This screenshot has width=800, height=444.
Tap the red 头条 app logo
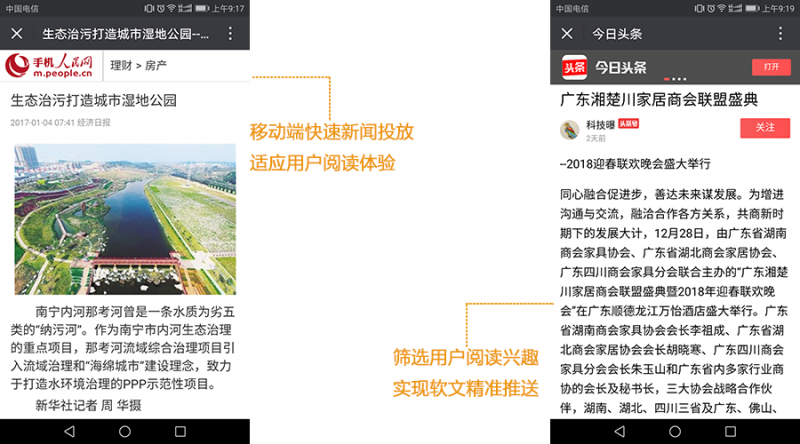point(573,66)
